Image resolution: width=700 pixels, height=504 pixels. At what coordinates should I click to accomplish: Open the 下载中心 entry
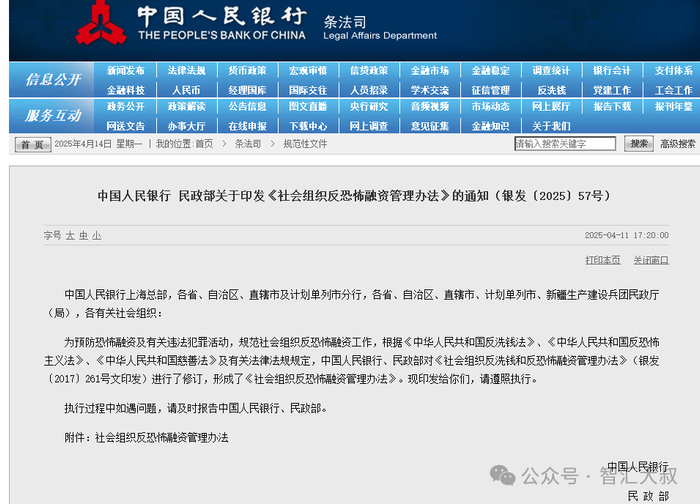tap(308, 126)
